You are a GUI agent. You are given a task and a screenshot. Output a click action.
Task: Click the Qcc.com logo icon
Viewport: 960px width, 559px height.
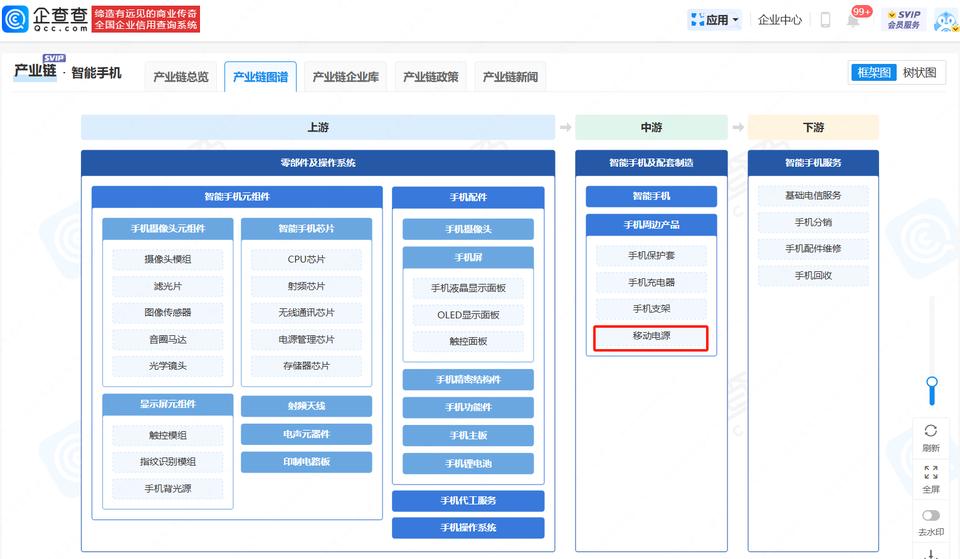[16, 19]
